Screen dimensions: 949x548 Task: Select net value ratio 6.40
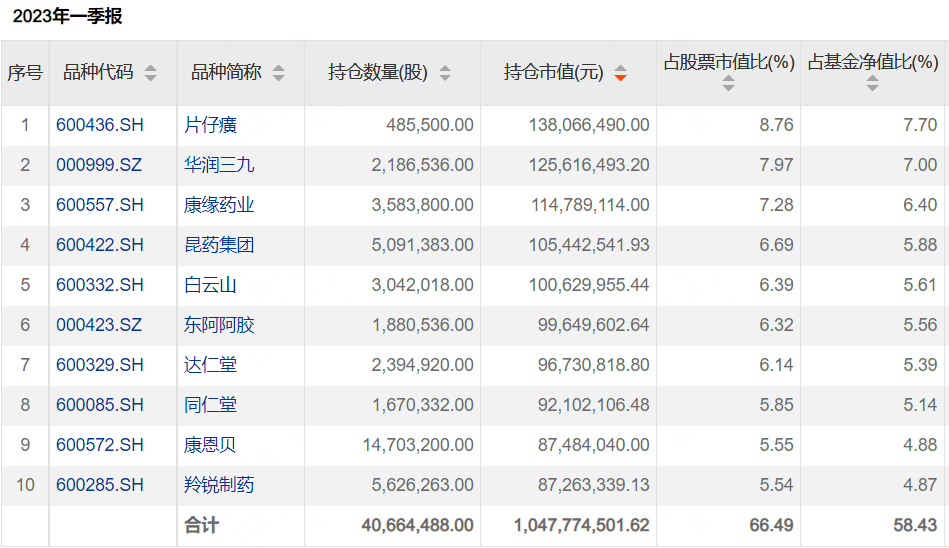click(920, 205)
